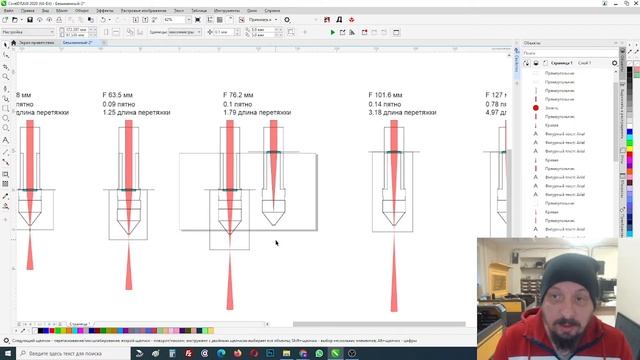Click the Options gear icon in the toolbar
Screen dimensions: 640x360
287,20
